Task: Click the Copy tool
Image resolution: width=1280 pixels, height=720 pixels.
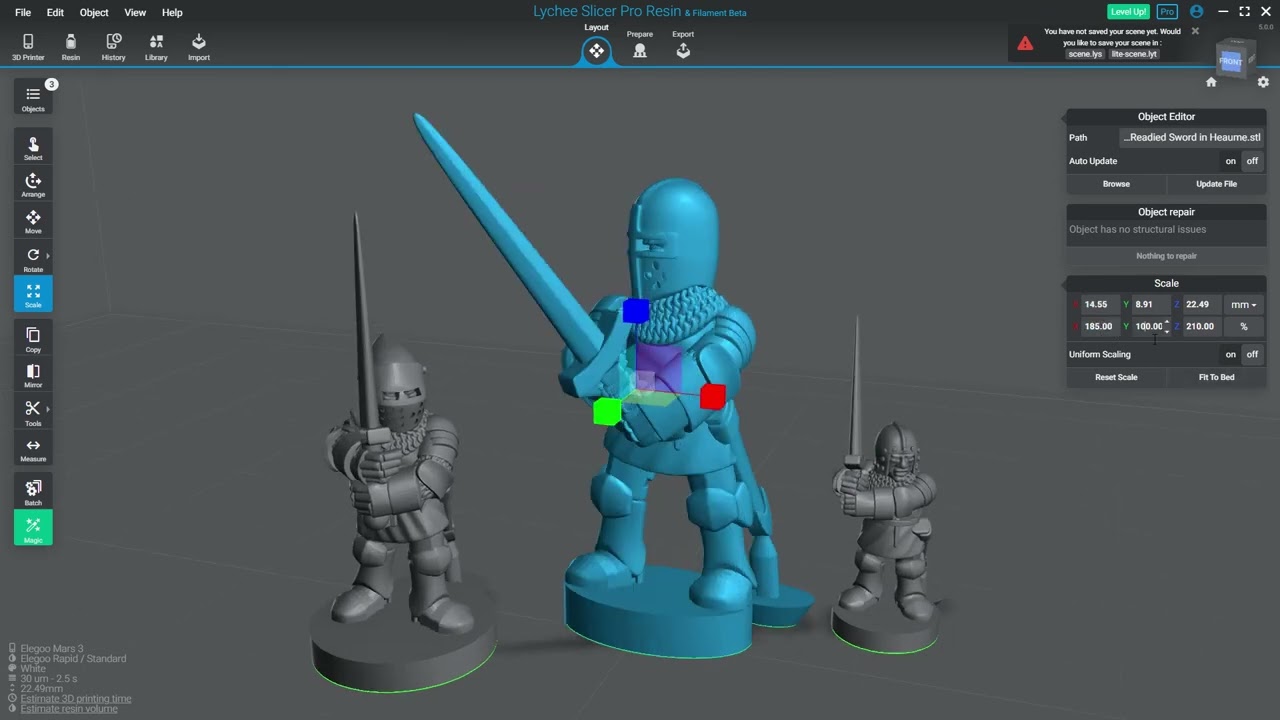Action: tap(33, 339)
